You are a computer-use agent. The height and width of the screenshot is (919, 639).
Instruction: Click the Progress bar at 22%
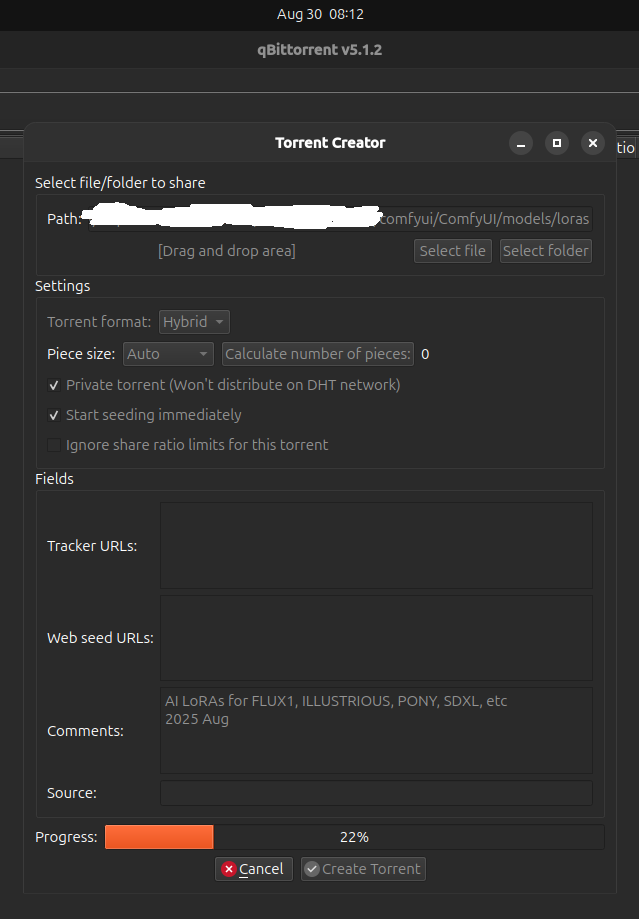tap(354, 837)
